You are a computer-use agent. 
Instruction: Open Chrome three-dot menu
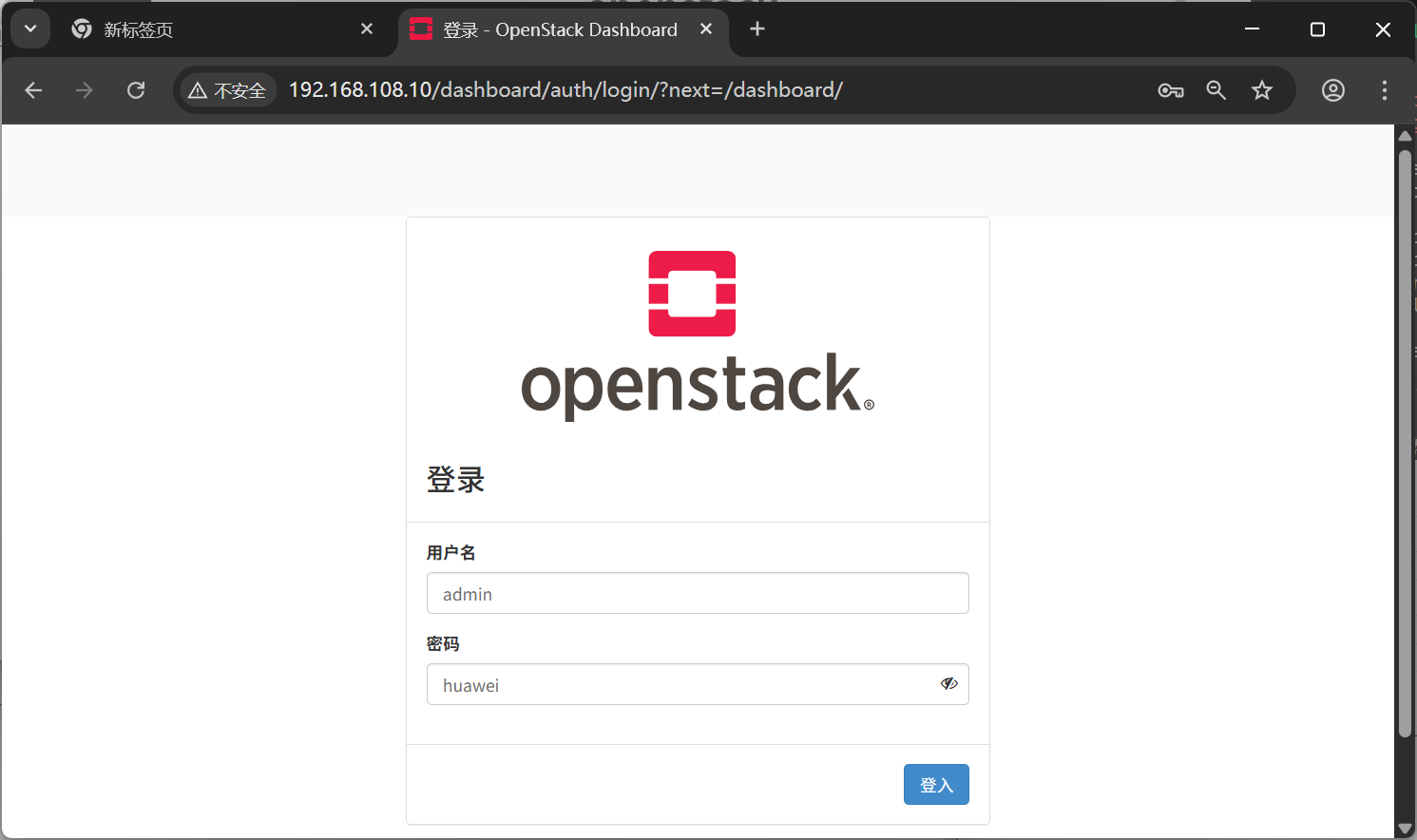point(1385,90)
